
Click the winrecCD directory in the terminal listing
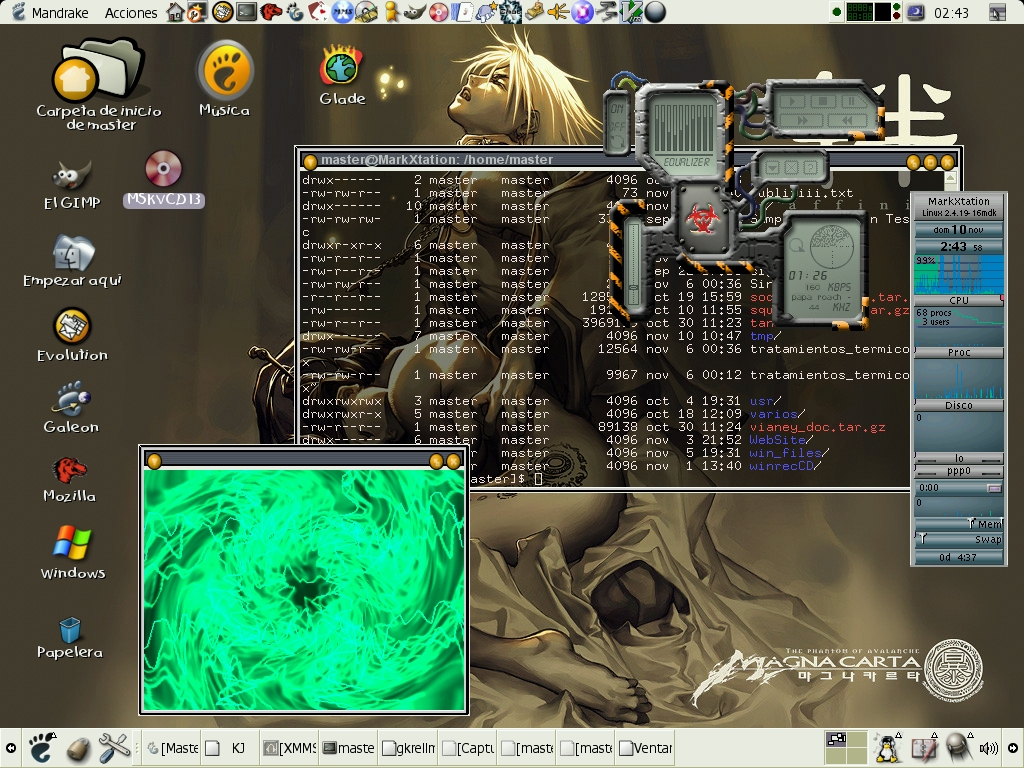pyautogui.click(x=784, y=466)
